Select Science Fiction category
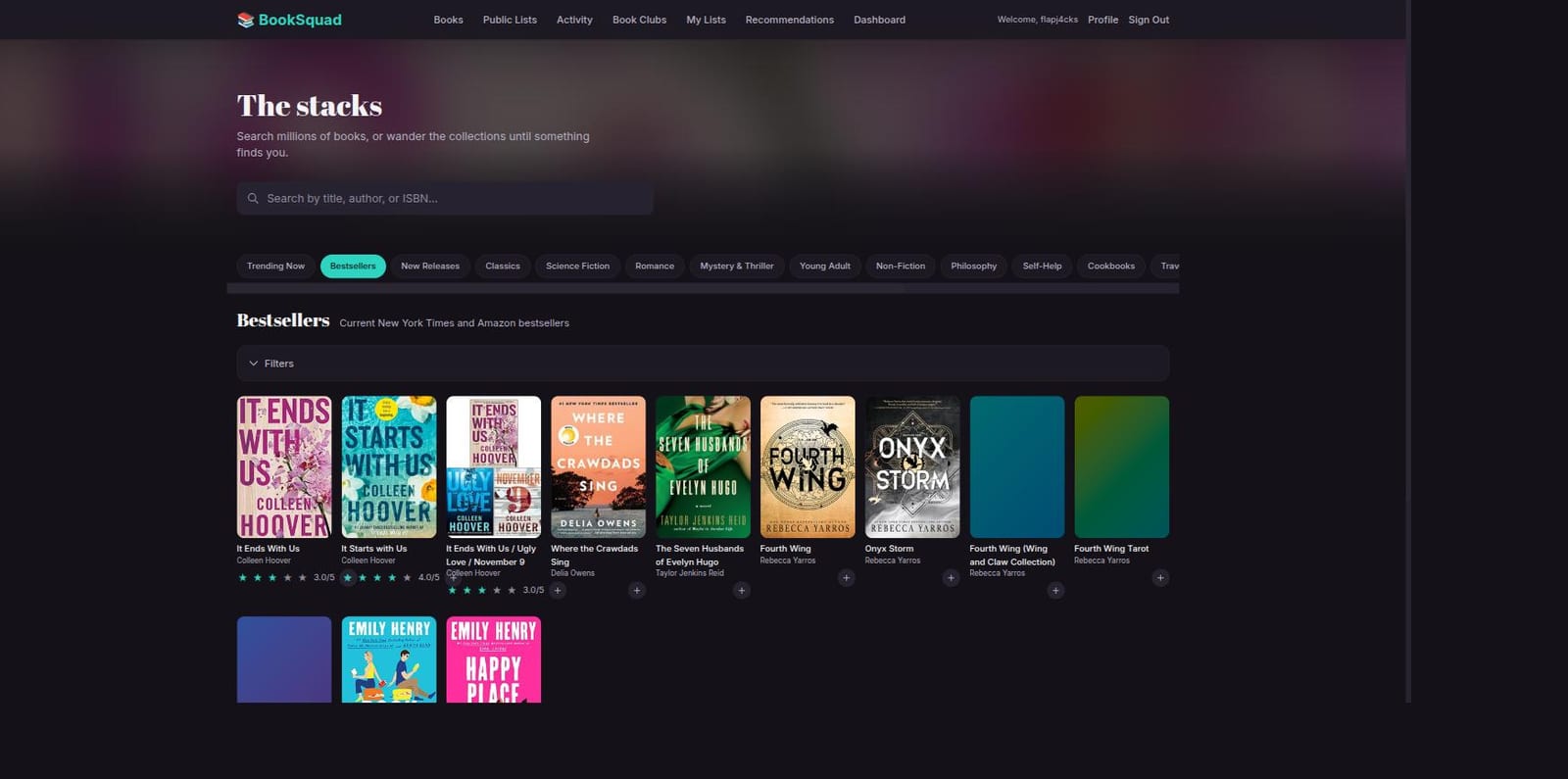Image resolution: width=1568 pixels, height=779 pixels. (x=577, y=267)
